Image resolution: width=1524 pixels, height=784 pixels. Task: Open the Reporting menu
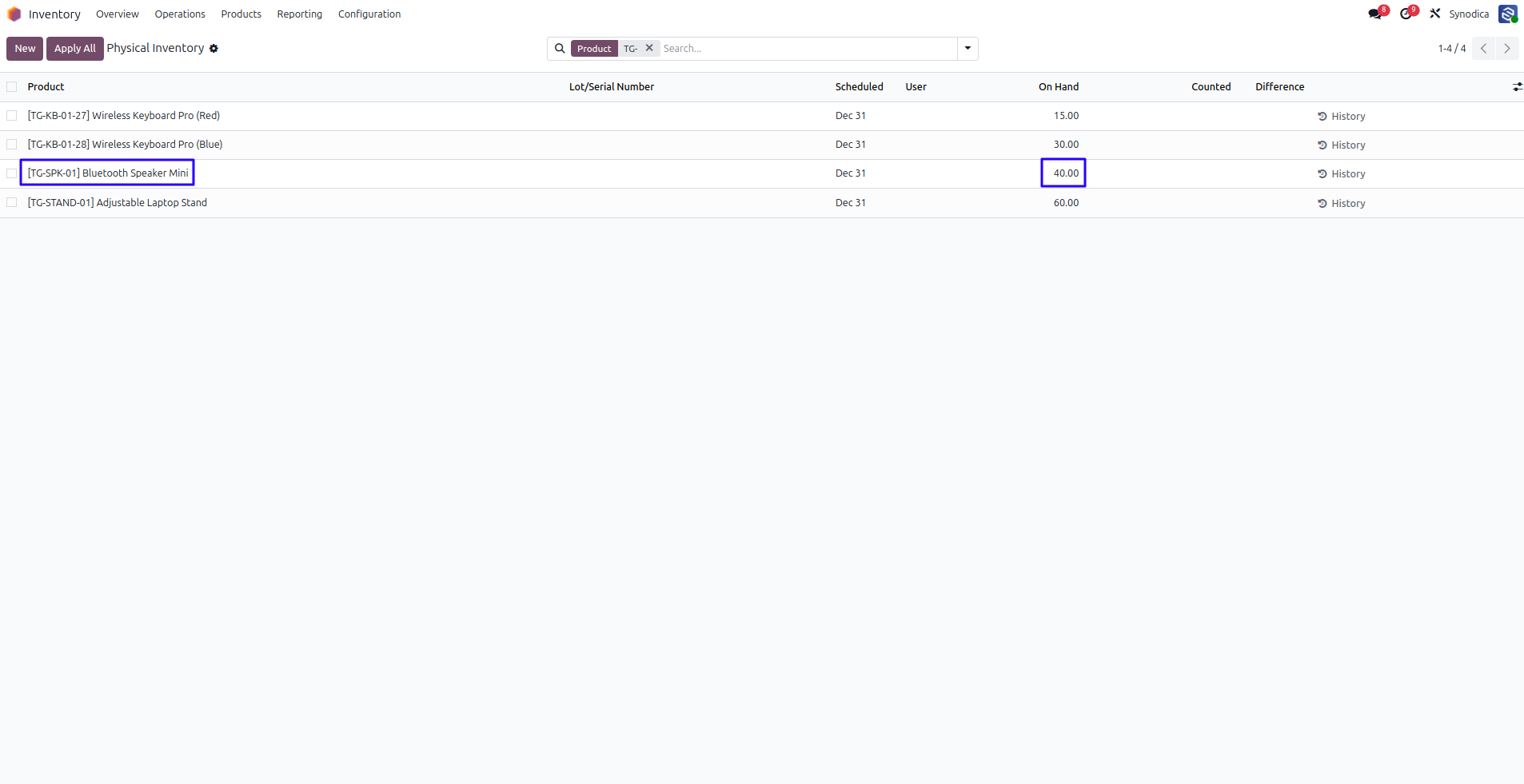point(300,14)
